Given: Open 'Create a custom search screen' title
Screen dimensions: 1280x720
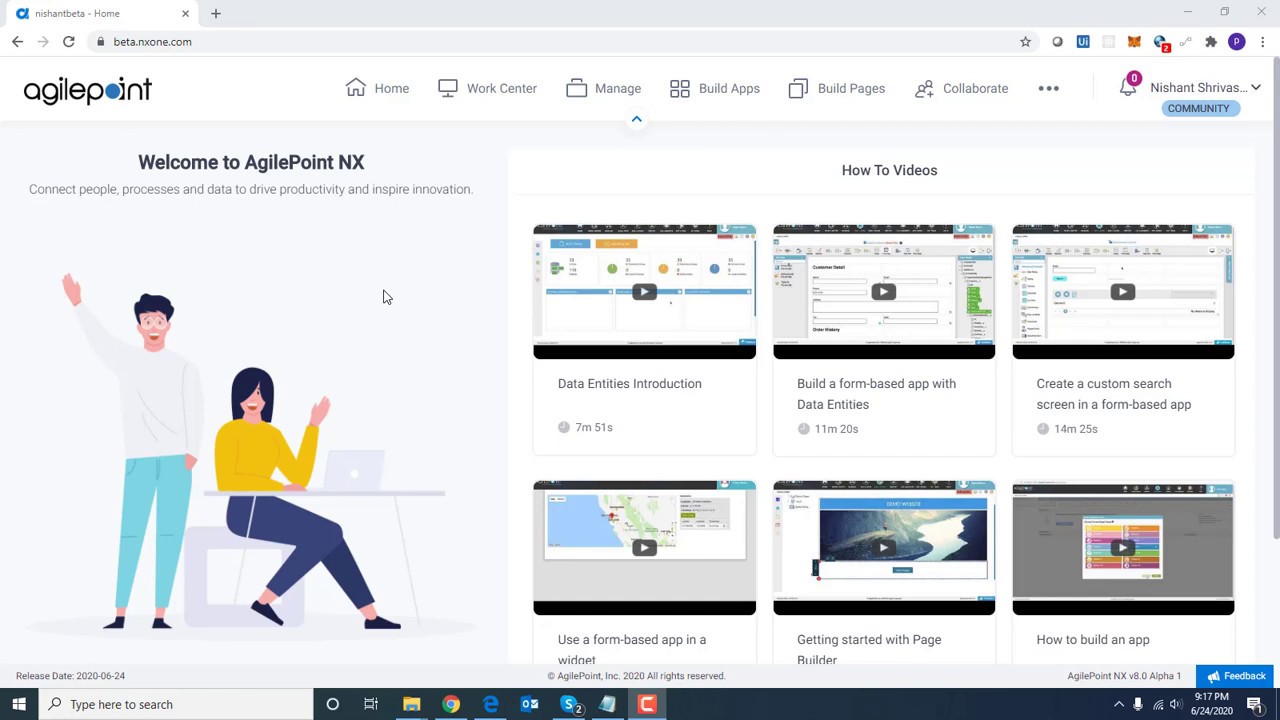Looking at the screenshot, I should [x=1114, y=394].
